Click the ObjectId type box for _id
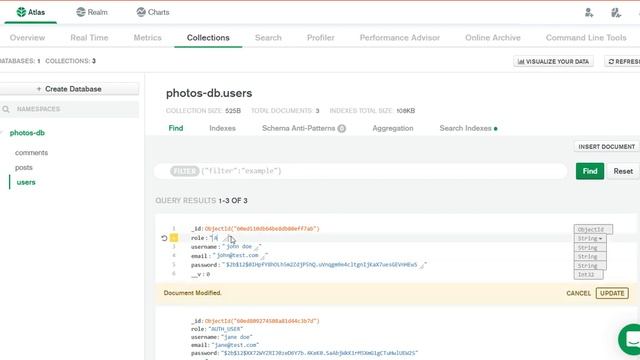The width and height of the screenshot is (640, 360). click(x=593, y=229)
